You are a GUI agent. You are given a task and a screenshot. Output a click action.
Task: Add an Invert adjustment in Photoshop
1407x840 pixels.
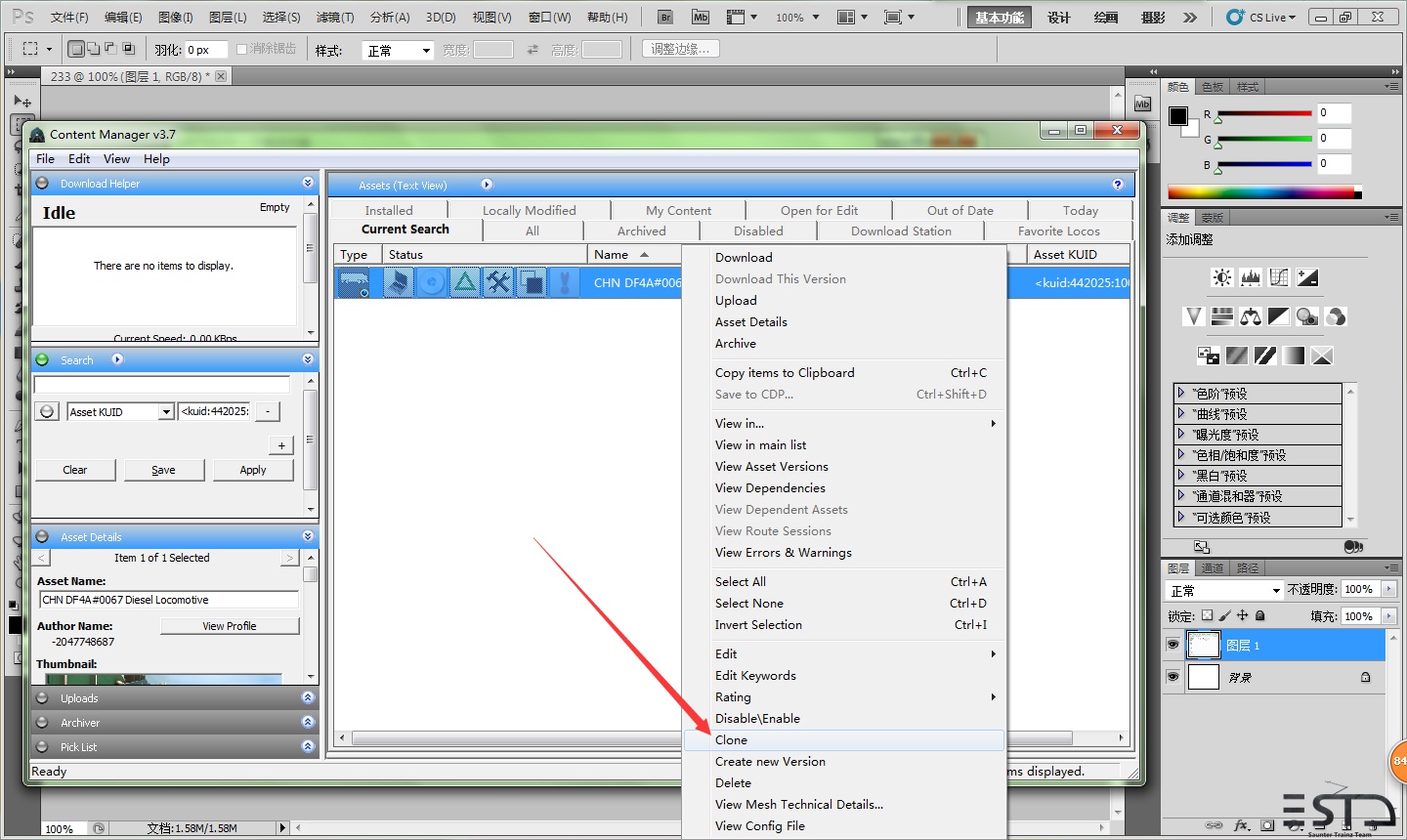(x=1209, y=356)
